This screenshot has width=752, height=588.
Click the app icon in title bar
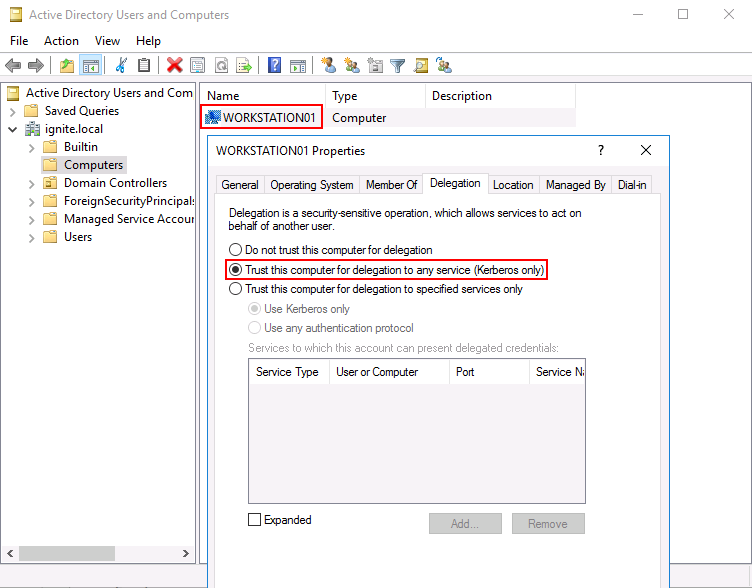pos(16,15)
